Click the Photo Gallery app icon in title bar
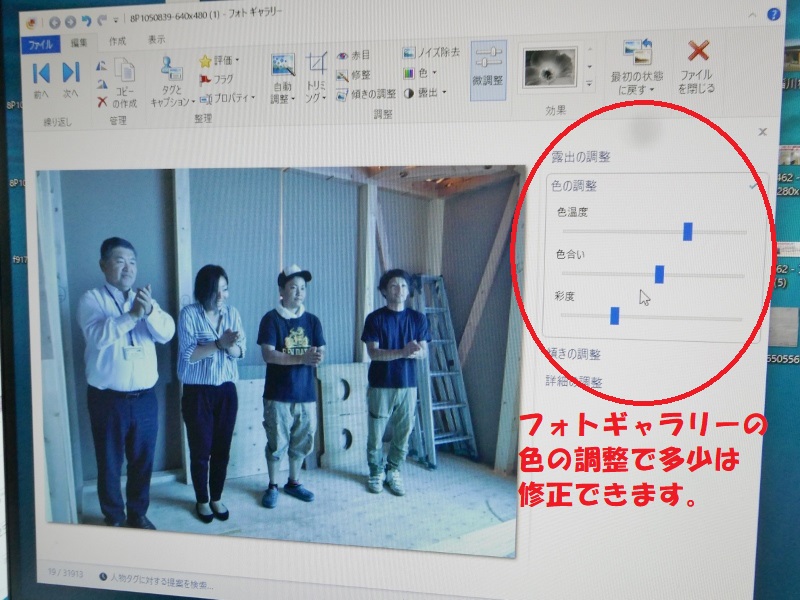 click(x=32, y=23)
